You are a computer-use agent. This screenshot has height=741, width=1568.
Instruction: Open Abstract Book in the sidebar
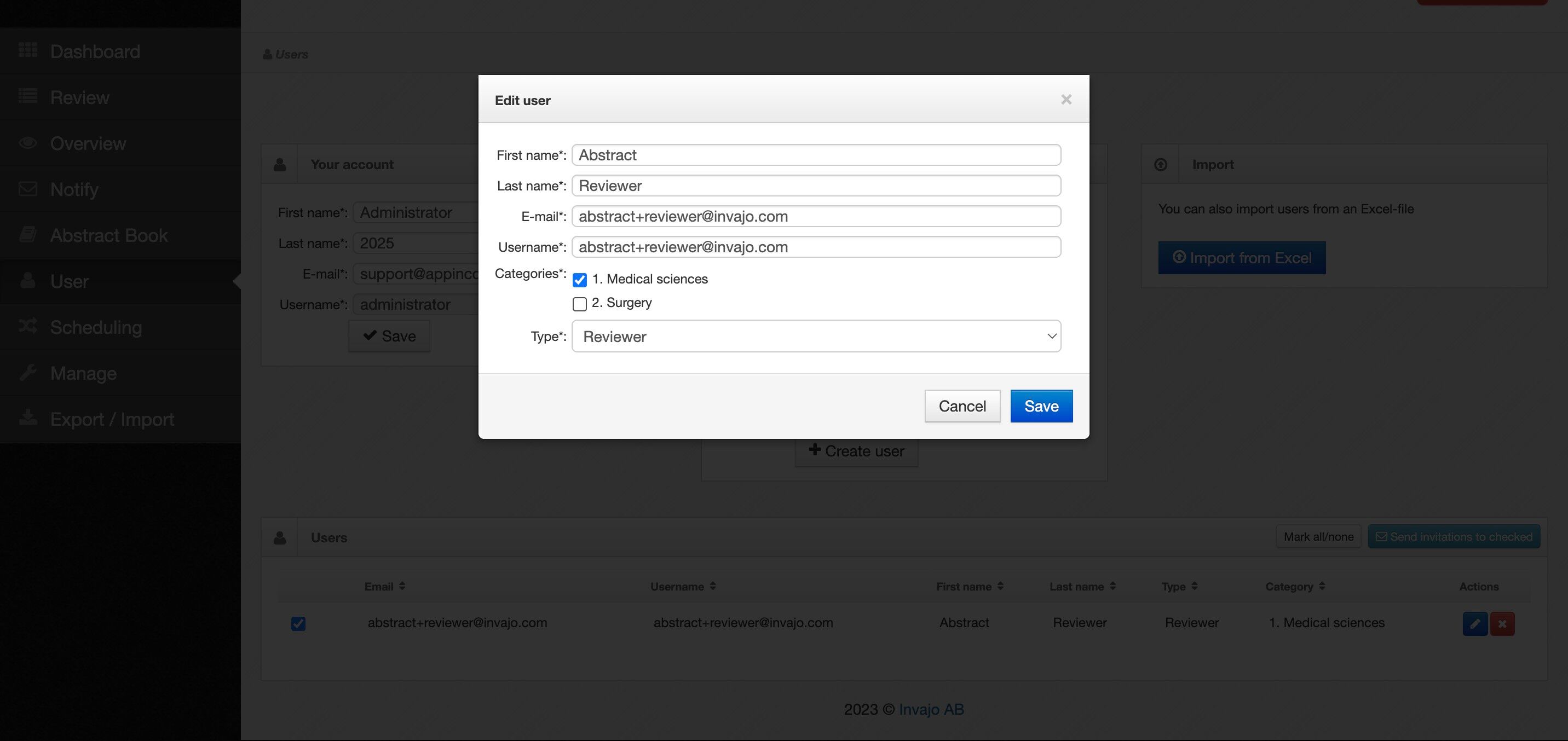coord(108,235)
